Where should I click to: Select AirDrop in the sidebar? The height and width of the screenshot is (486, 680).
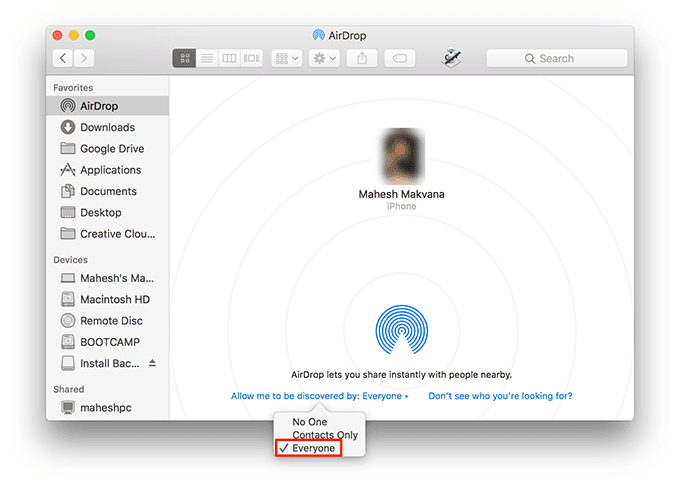[x=108, y=106]
